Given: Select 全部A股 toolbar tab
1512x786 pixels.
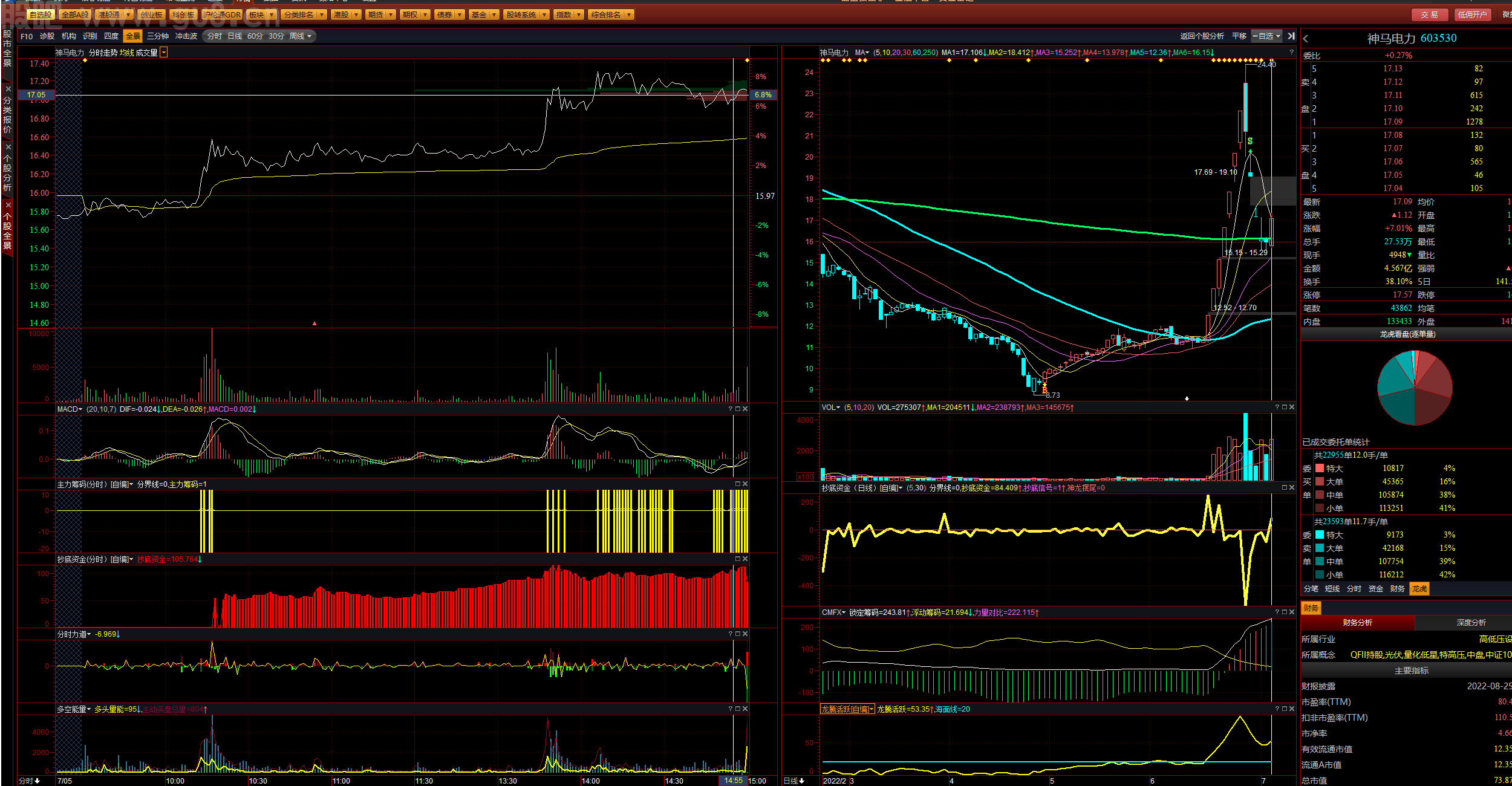Looking at the screenshot, I should 75,15.
